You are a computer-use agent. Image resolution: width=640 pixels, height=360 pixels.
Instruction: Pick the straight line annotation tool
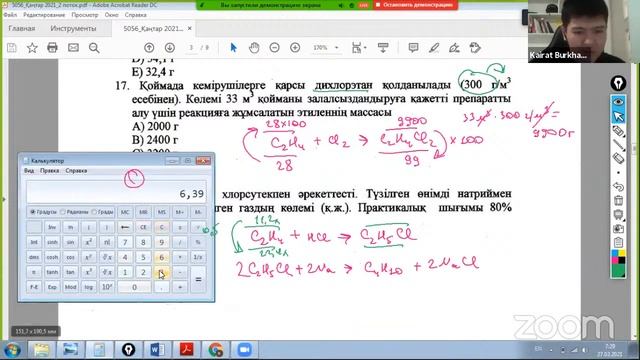[x=618, y=145]
